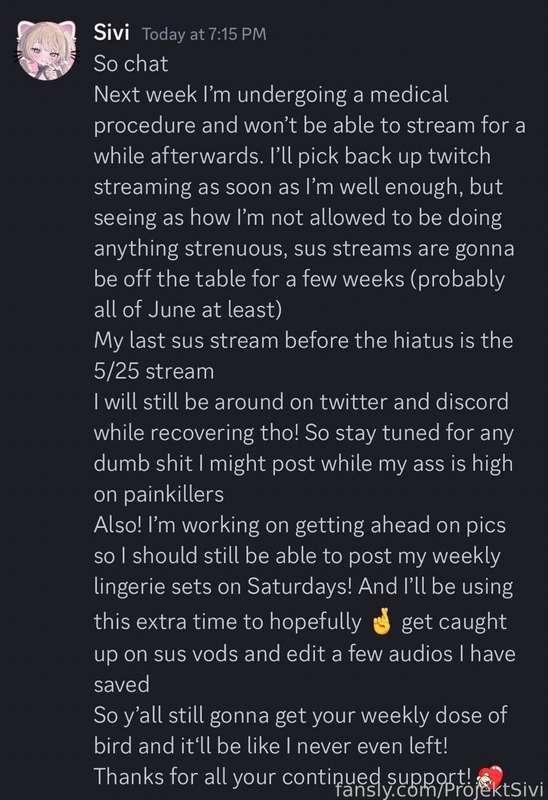Click the phrase Thanks for all your
This screenshot has height=800, width=548.
tap(185, 777)
